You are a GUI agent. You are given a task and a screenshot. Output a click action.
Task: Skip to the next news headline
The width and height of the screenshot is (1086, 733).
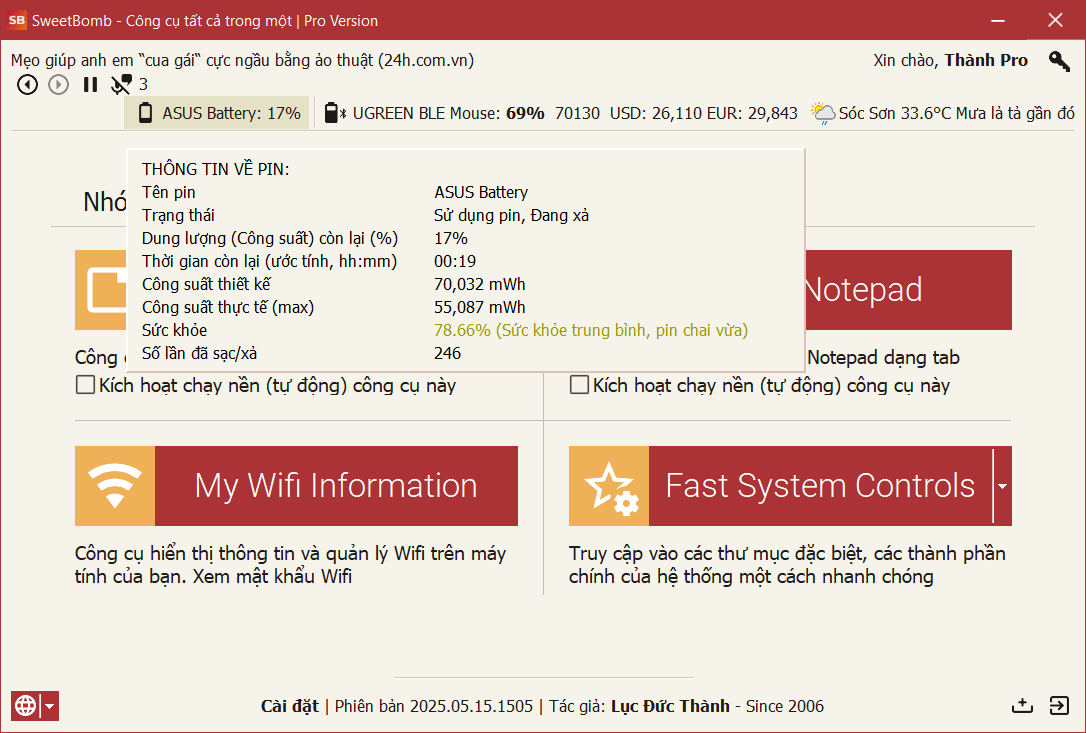pyautogui.click(x=59, y=85)
